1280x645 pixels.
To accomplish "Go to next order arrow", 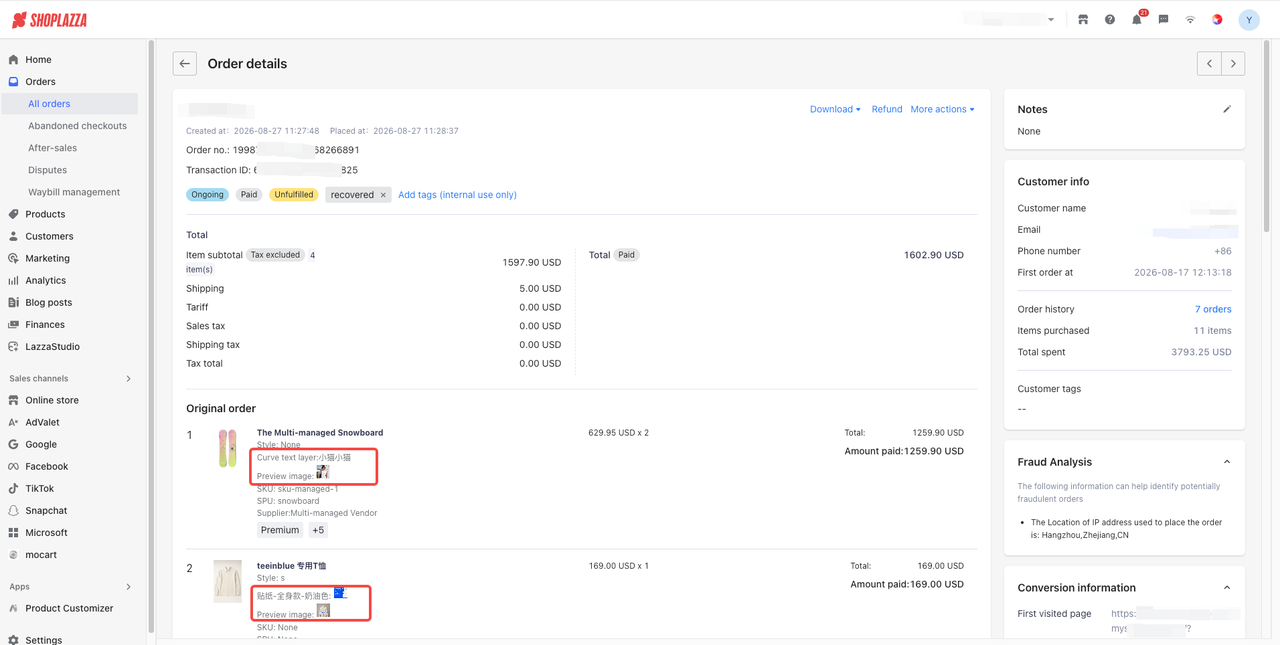I will [1233, 64].
